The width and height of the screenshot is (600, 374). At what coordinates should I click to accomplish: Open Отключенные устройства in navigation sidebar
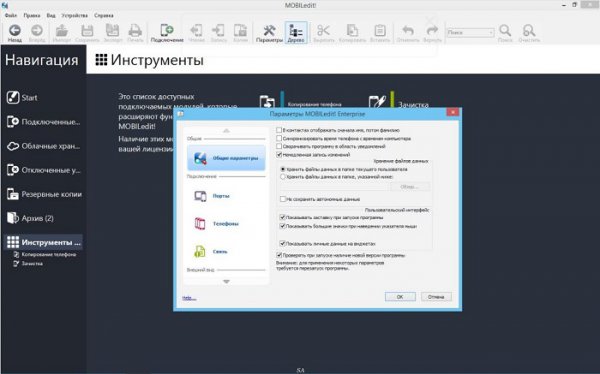click(43, 170)
